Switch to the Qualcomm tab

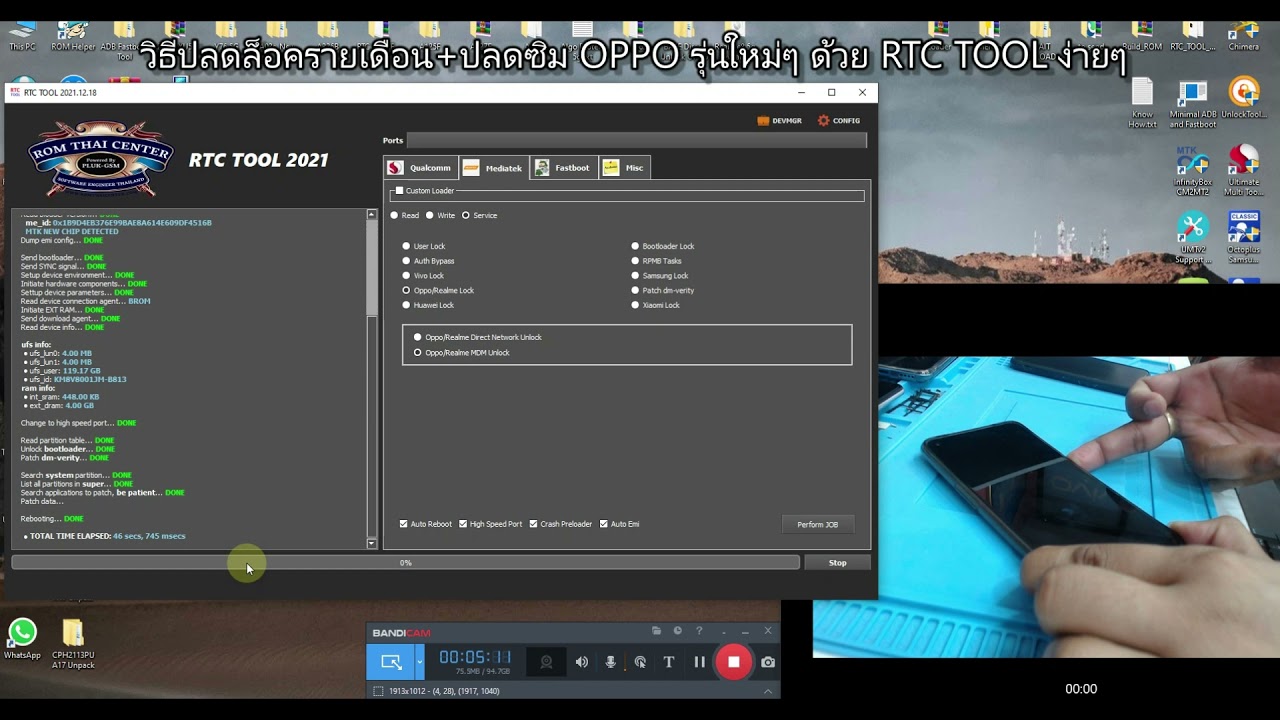point(420,168)
